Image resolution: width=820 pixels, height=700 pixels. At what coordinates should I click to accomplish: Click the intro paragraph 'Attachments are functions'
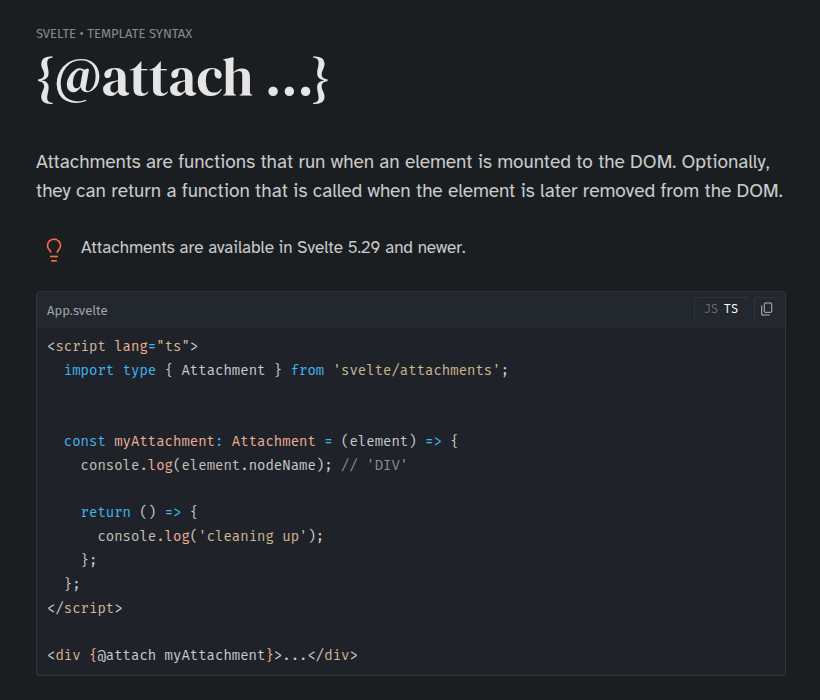pos(409,176)
